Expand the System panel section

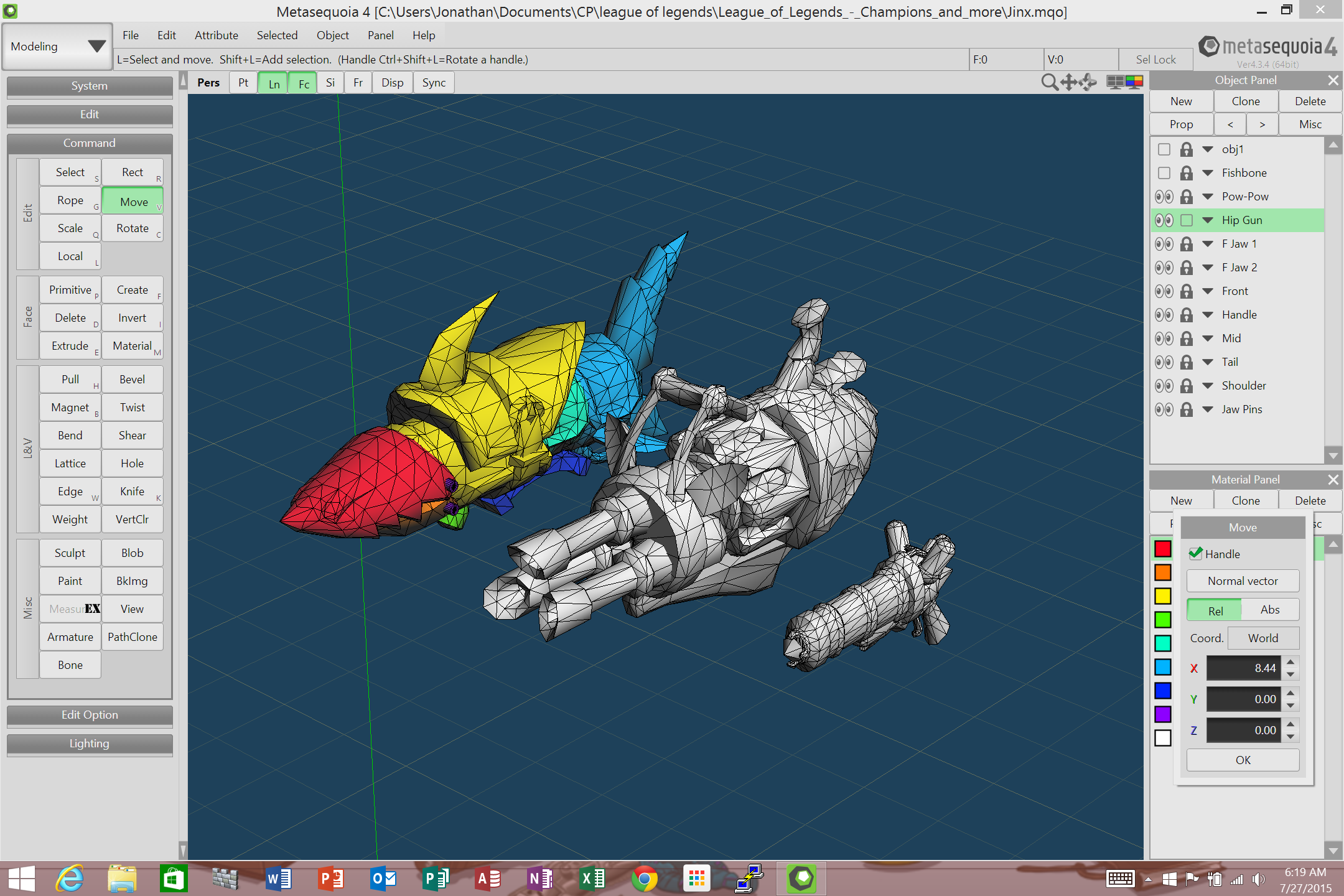click(x=90, y=86)
